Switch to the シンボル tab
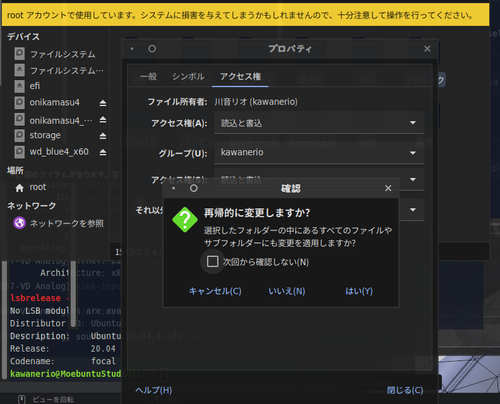500x404 pixels. (188, 76)
